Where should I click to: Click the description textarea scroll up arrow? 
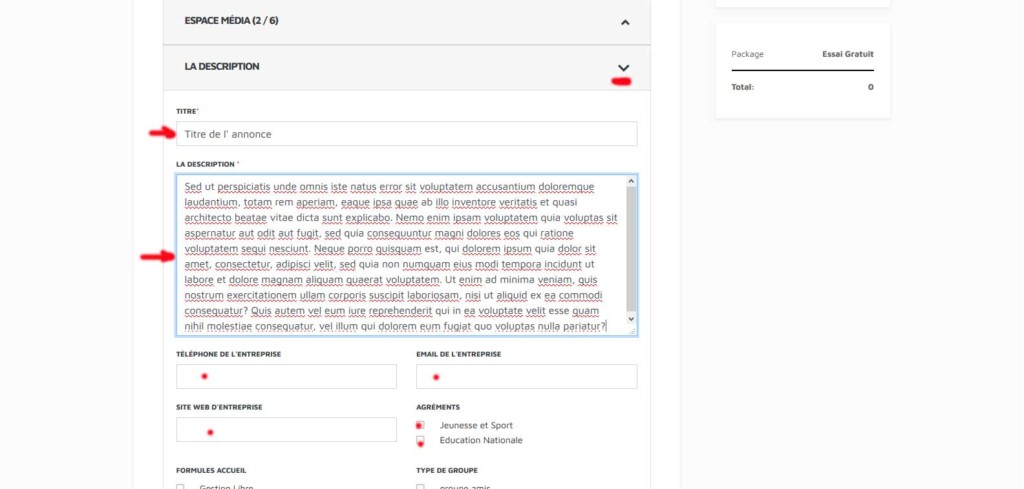pos(631,181)
